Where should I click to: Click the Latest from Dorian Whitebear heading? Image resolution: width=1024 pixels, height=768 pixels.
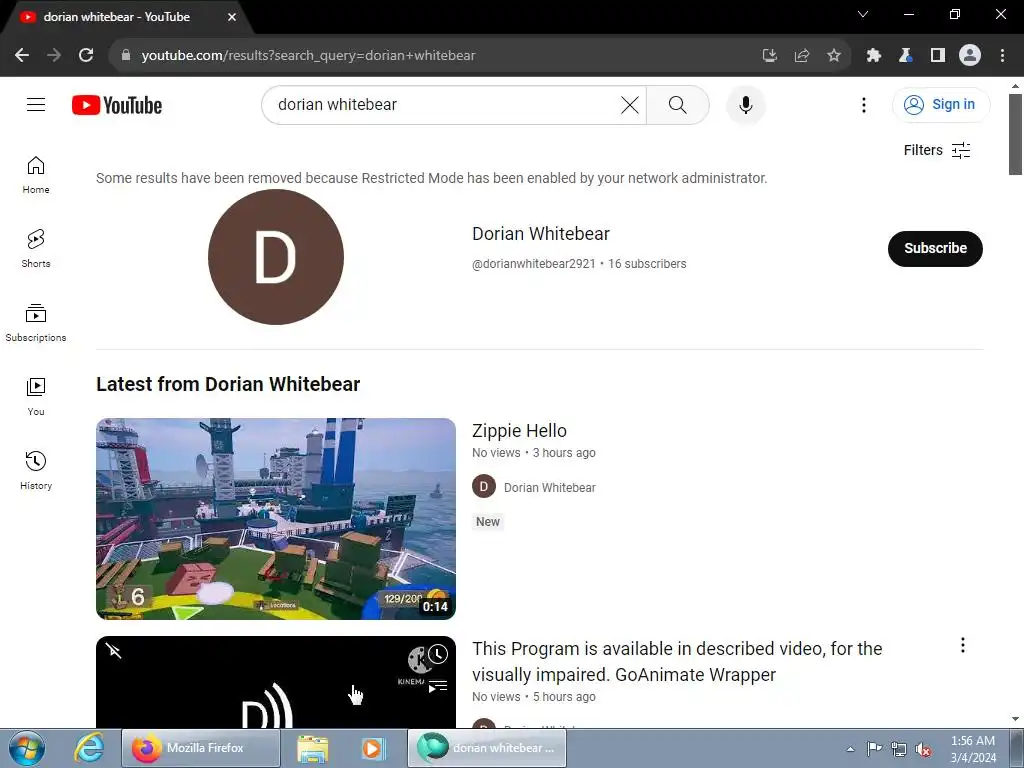tap(228, 384)
